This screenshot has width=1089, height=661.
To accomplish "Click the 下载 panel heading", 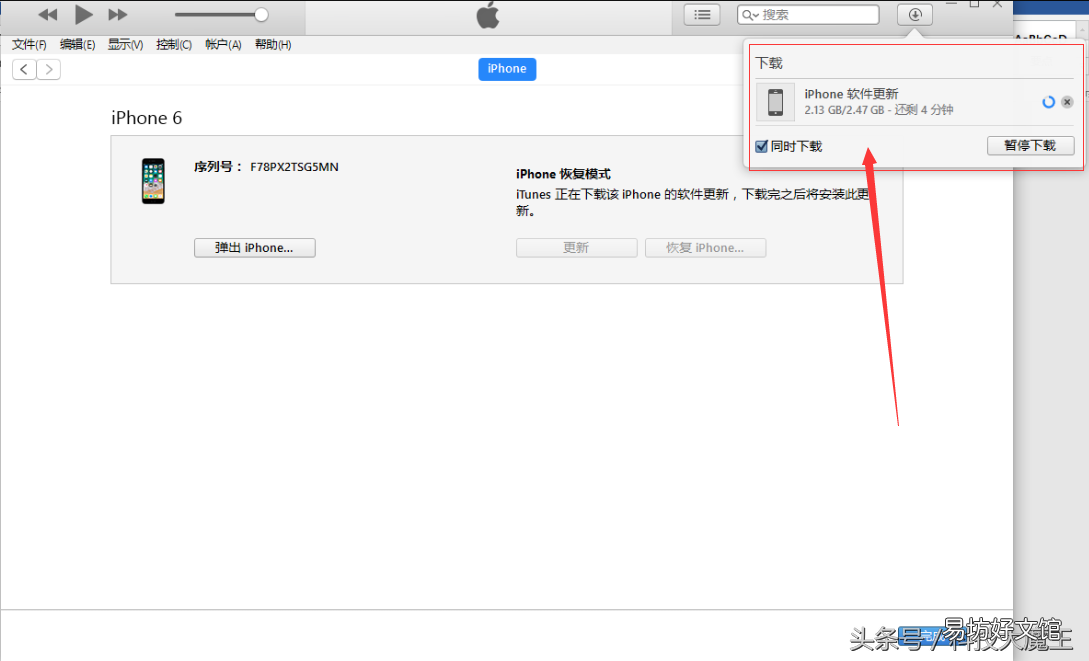I will 769,63.
